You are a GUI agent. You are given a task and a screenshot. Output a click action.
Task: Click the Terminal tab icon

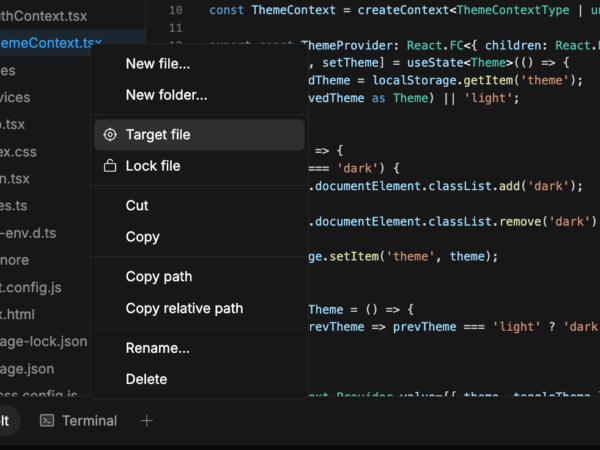point(47,421)
